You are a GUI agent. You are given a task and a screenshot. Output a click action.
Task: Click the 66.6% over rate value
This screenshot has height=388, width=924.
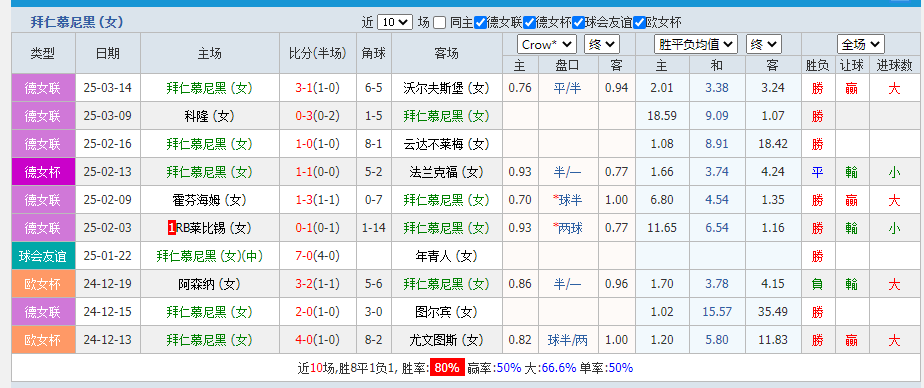click(x=558, y=368)
